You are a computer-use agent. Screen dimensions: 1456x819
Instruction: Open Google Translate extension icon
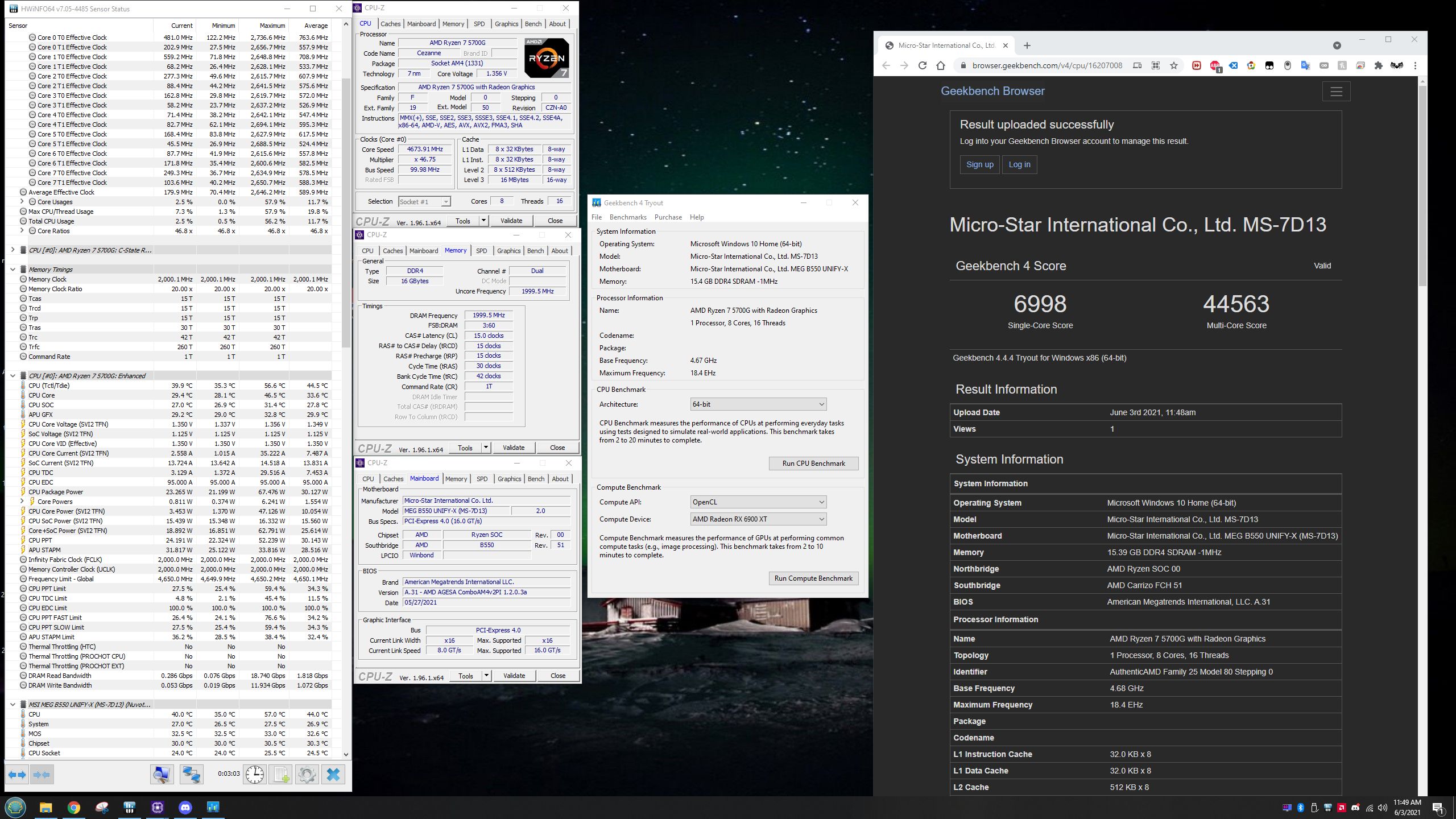[x=1306, y=65]
